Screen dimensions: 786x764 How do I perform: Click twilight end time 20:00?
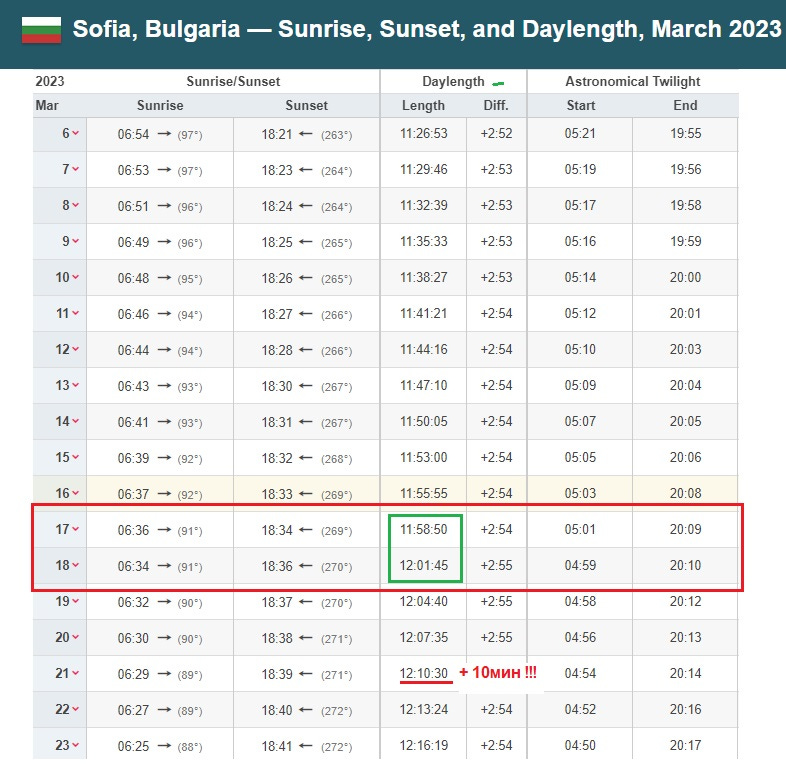pyautogui.click(x=685, y=277)
